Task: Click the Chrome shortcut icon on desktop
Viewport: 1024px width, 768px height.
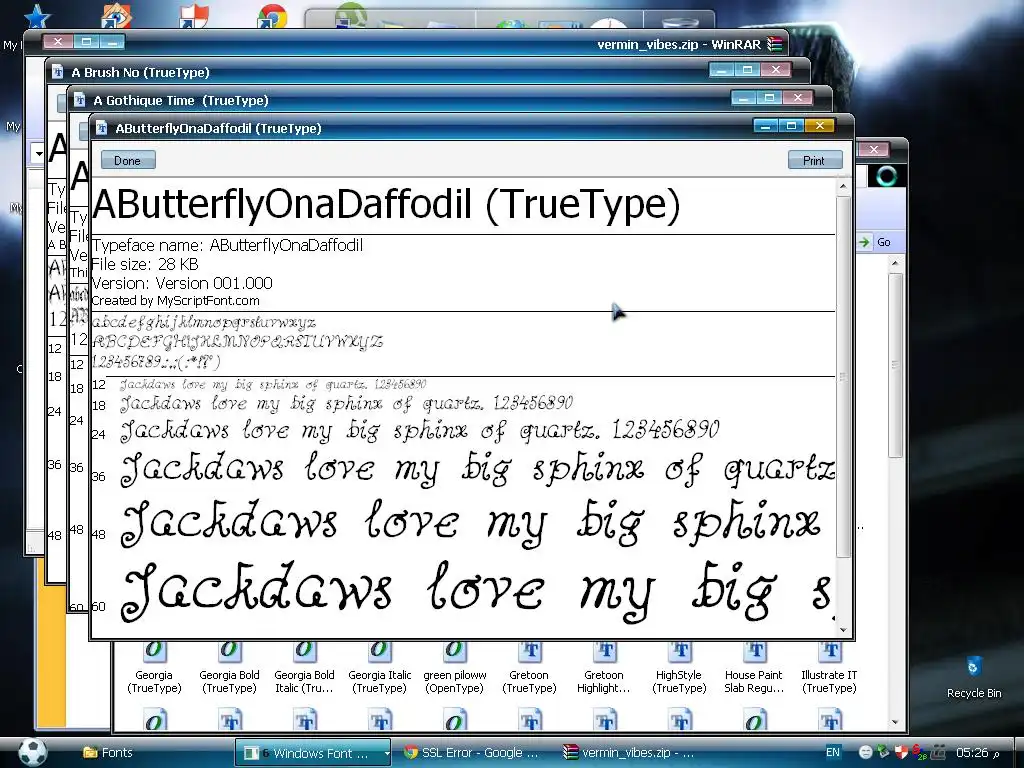Action: (x=272, y=16)
